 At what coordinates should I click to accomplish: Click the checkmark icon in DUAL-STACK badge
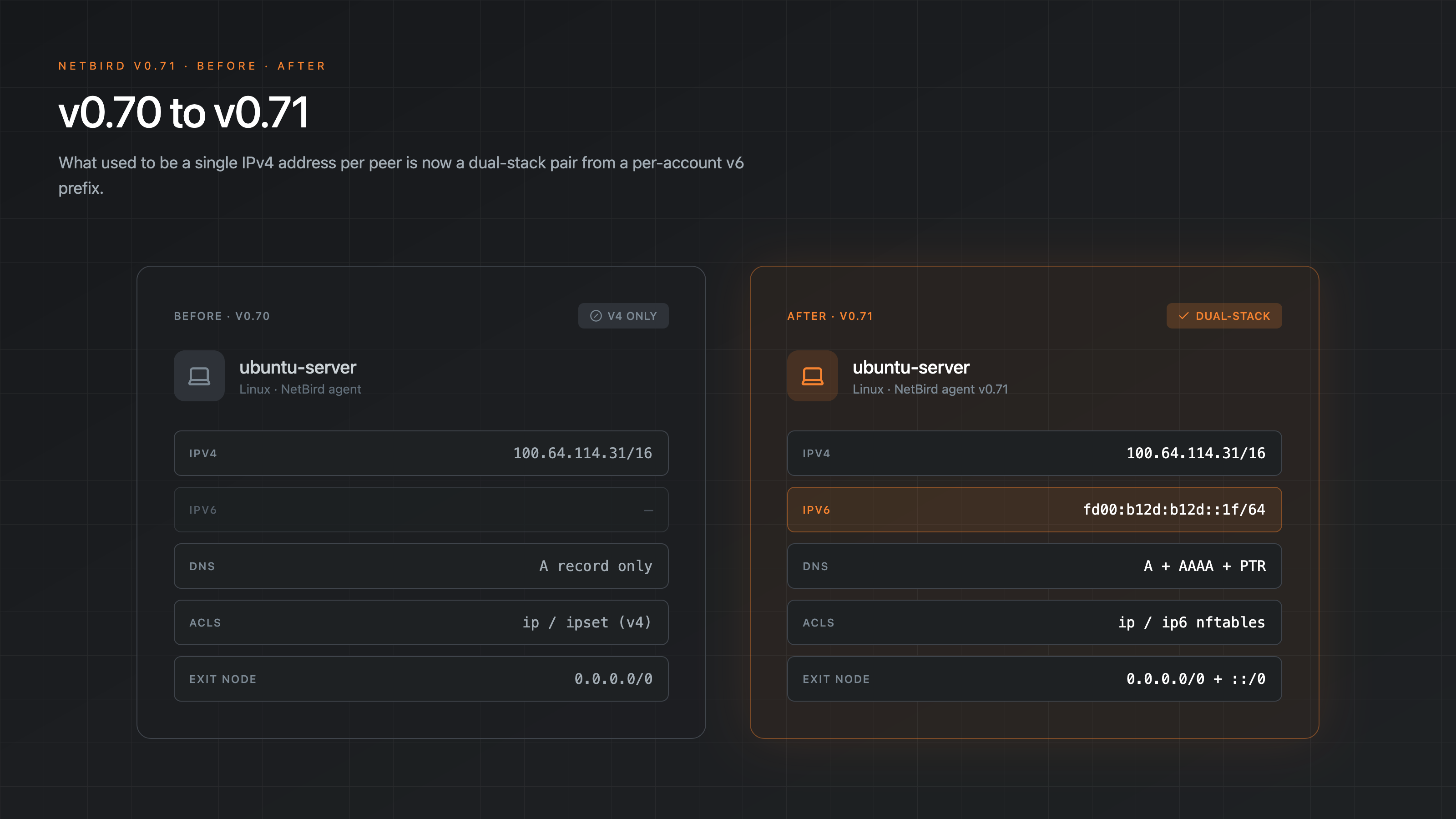[x=1183, y=316]
